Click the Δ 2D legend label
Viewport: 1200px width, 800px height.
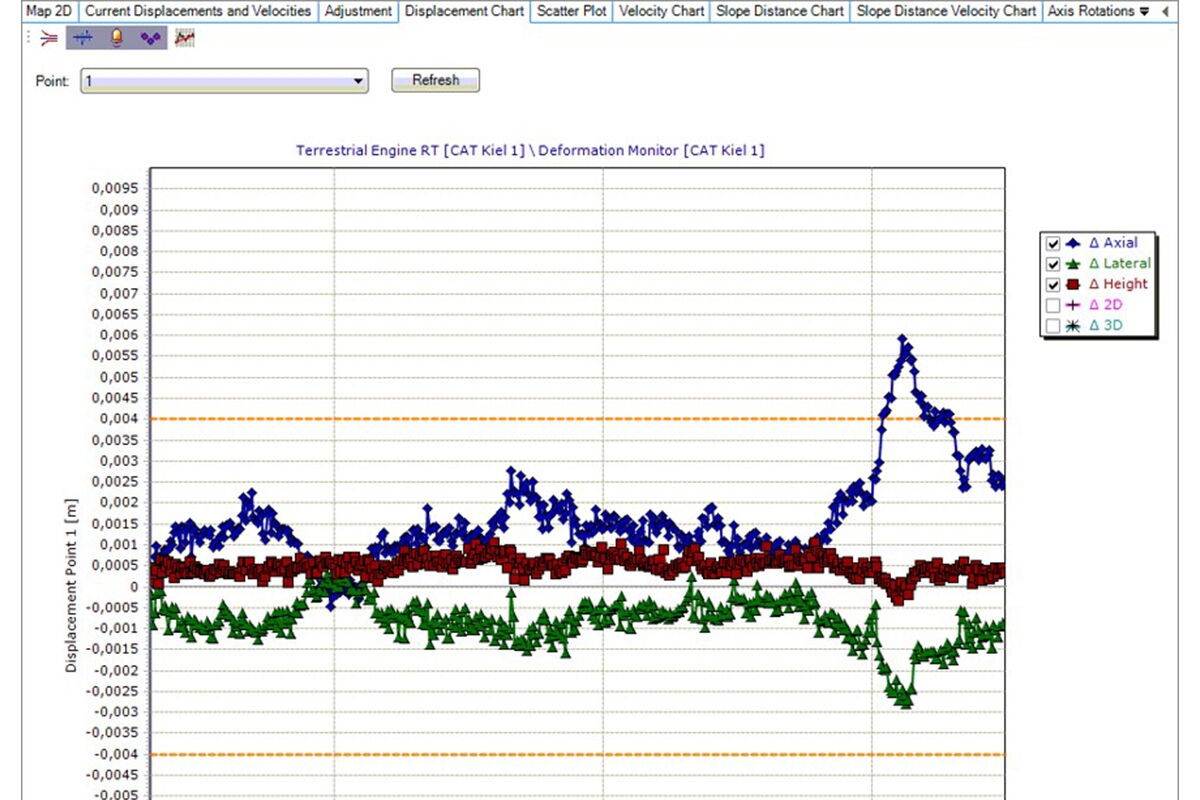coord(1104,305)
